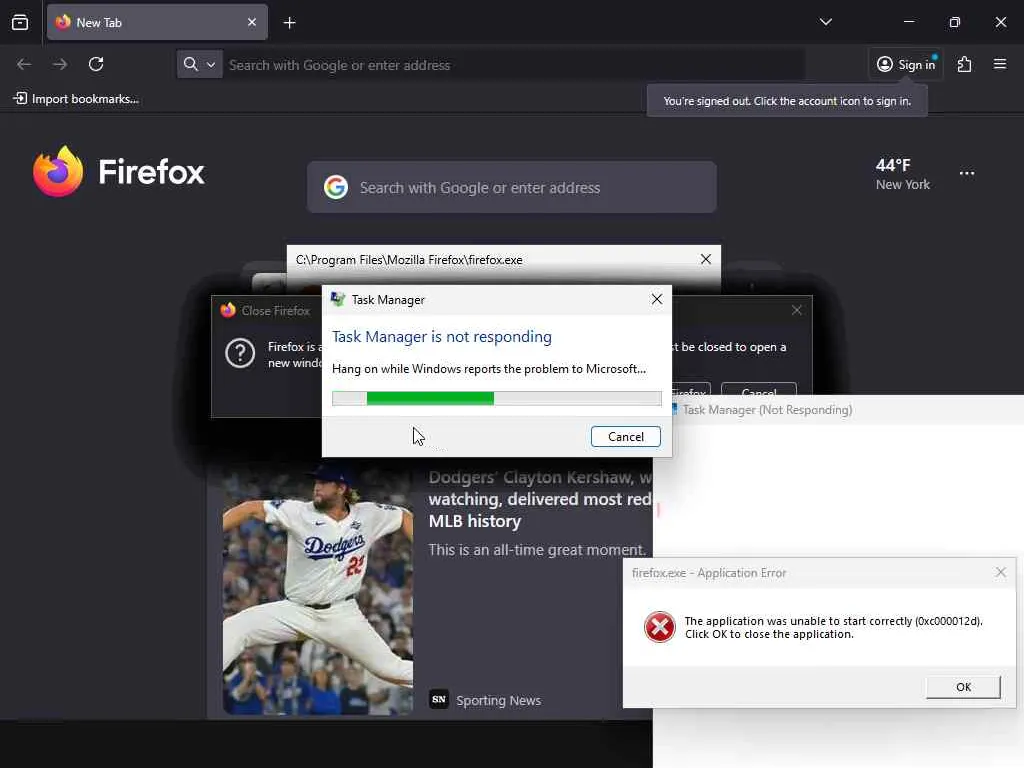Click the signed out notification tooltip
Viewport: 1024px width, 768px height.
[787, 101]
